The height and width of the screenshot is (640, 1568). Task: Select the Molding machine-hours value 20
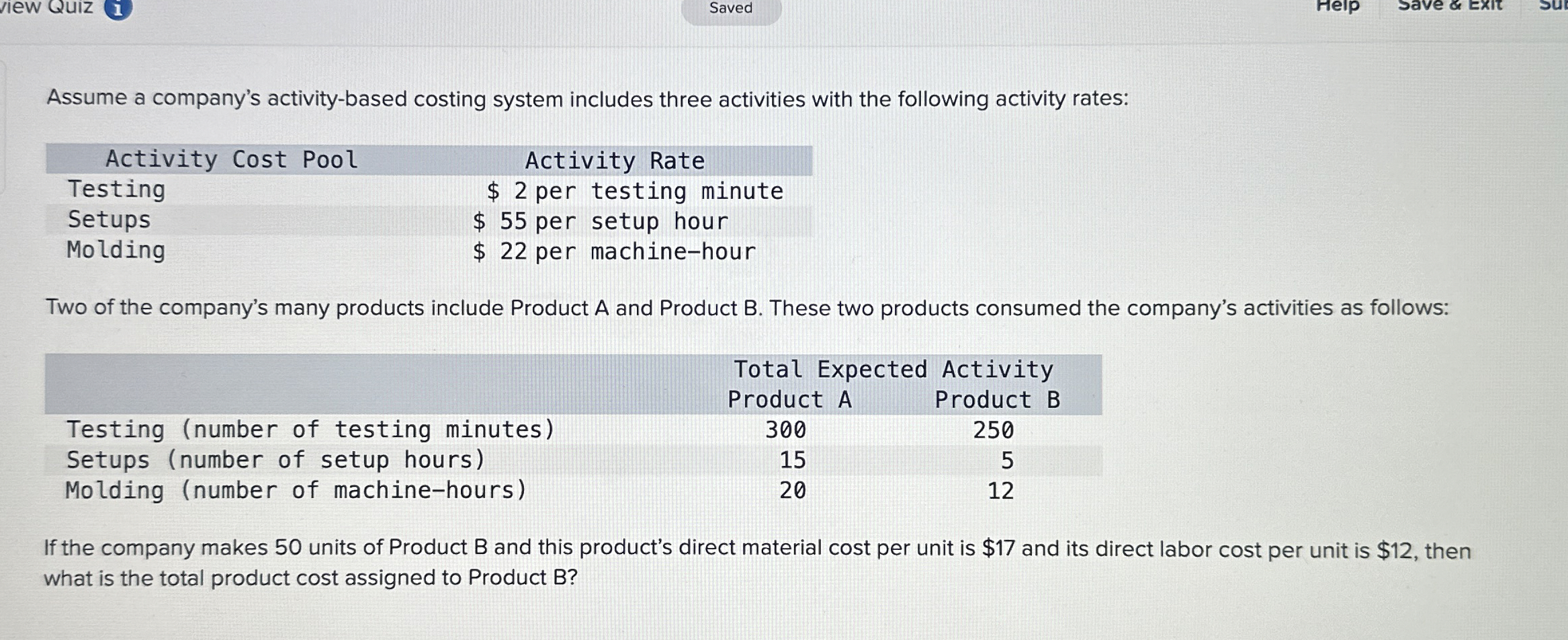pos(793,491)
